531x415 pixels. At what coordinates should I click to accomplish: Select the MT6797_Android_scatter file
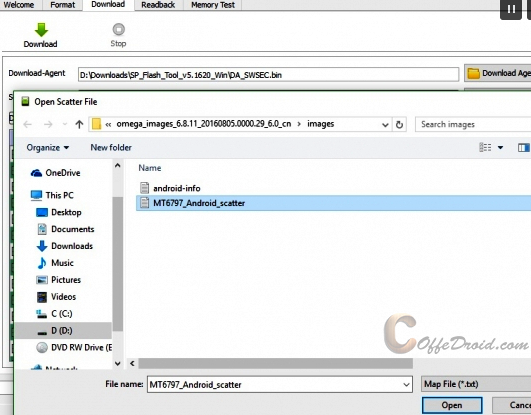pyautogui.click(x=334, y=203)
